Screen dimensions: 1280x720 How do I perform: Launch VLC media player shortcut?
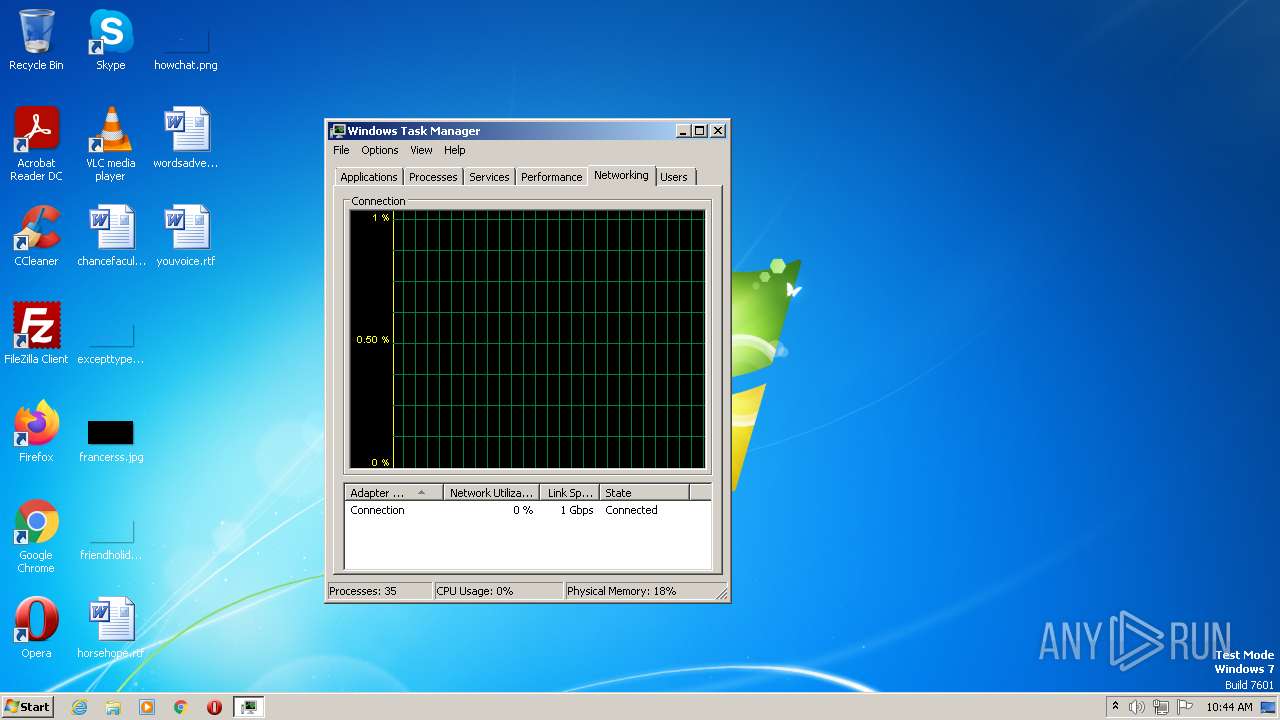[x=110, y=144]
